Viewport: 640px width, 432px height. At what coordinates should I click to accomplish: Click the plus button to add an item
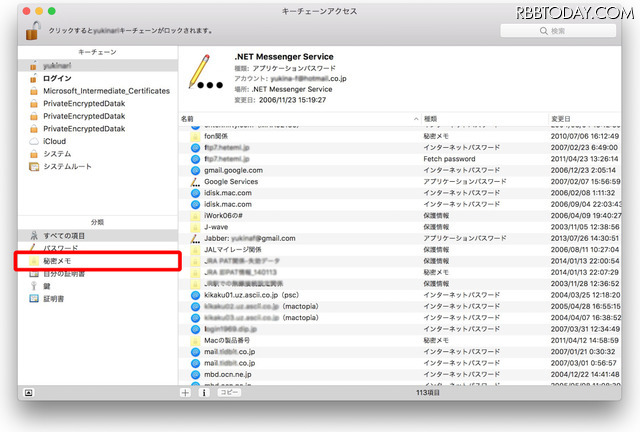[x=185, y=392]
